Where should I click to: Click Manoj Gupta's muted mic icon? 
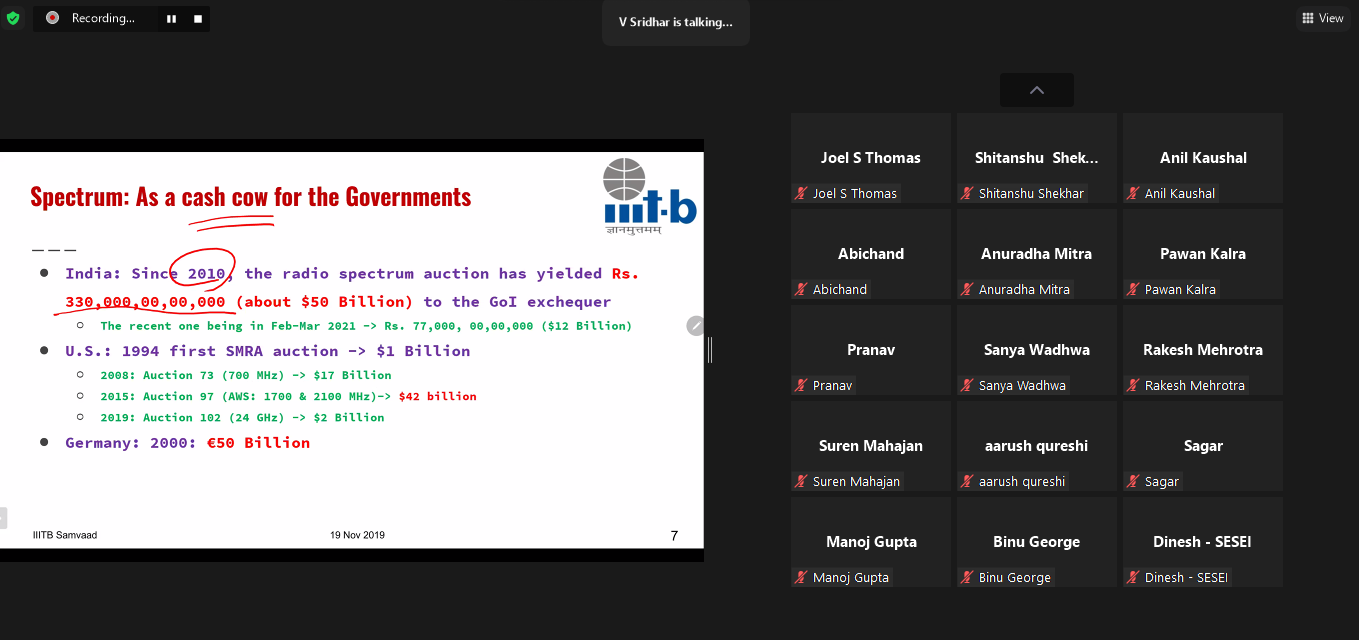pos(801,577)
